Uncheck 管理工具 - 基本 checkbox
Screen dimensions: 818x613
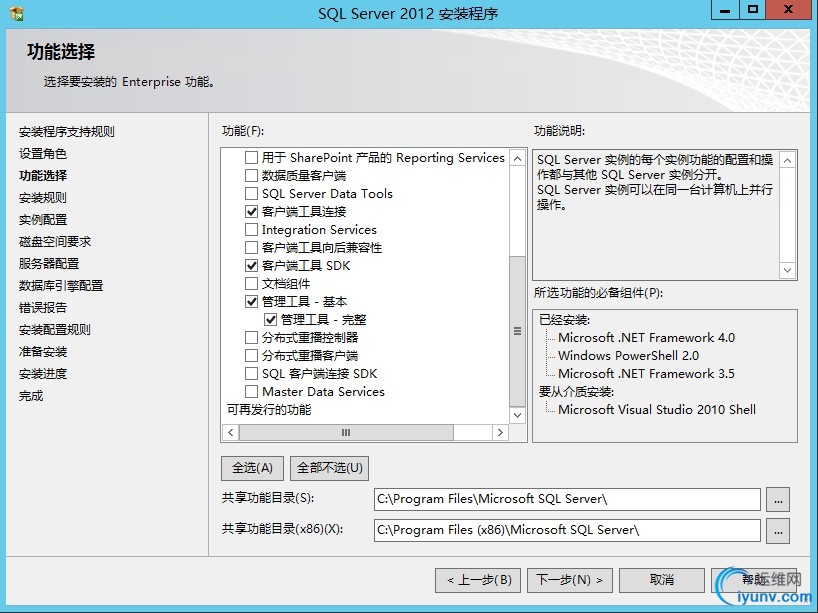251,302
